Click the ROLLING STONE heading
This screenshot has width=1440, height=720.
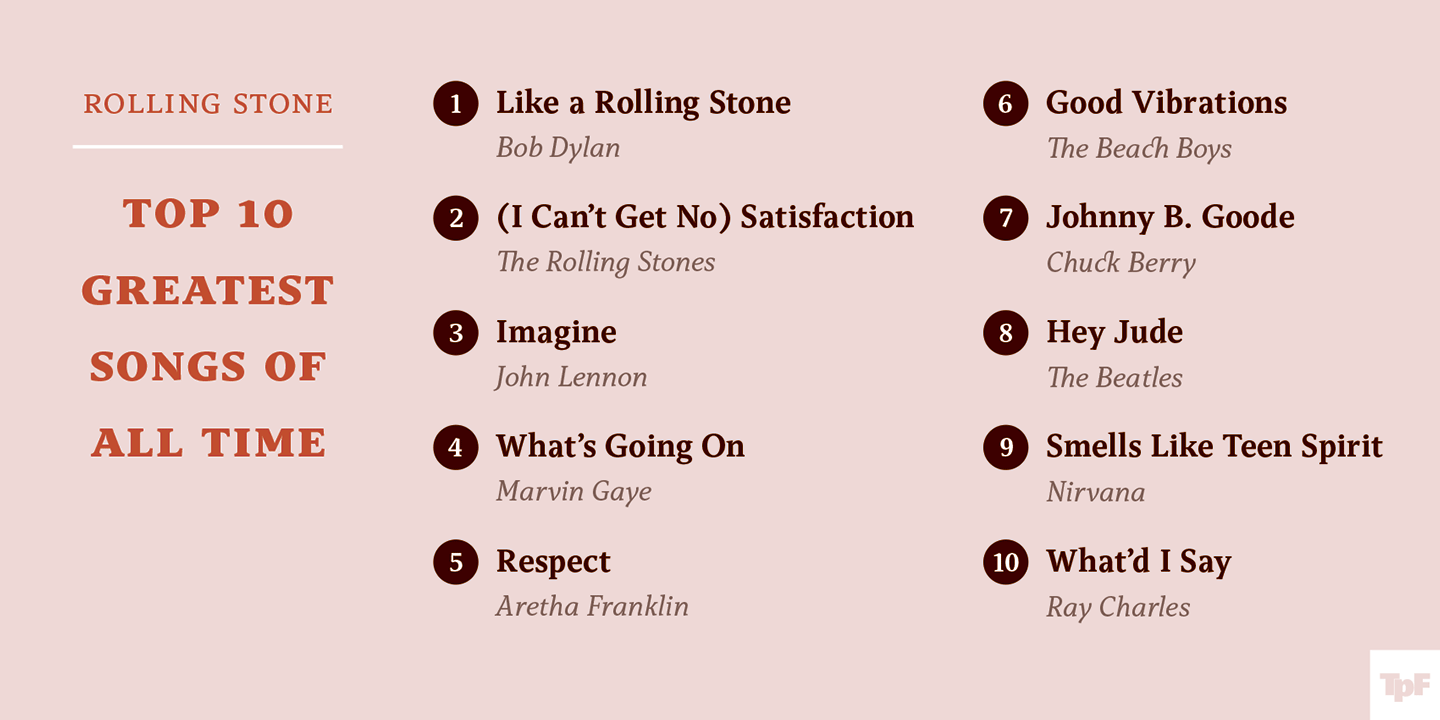point(208,104)
